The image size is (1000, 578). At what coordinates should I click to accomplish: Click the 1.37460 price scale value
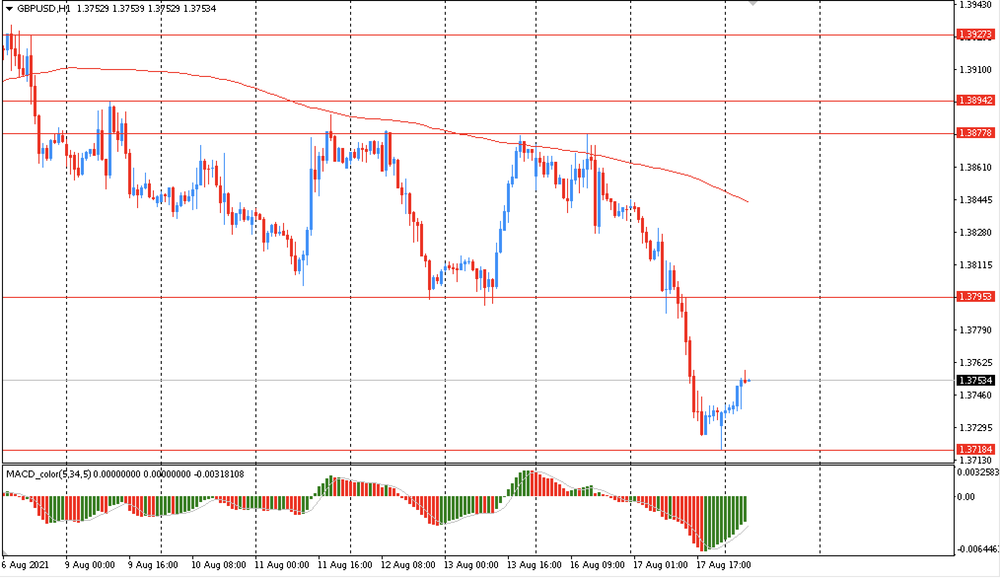[x=976, y=396]
